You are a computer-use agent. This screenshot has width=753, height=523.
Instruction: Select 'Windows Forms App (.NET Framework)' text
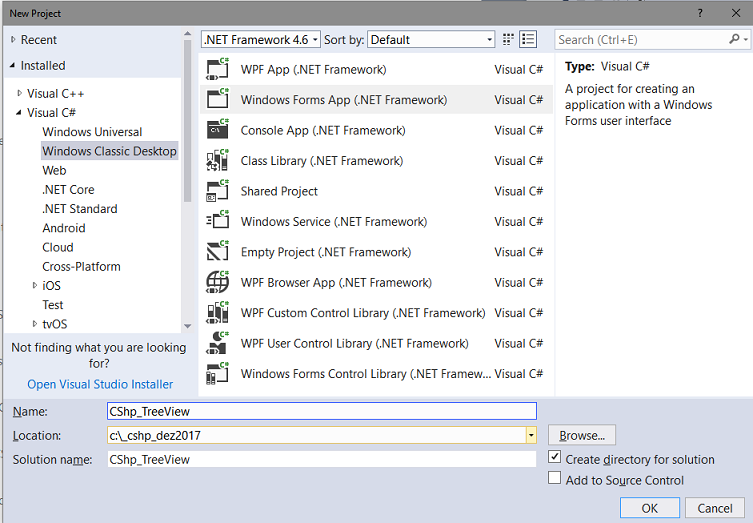(x=344, y=100)
